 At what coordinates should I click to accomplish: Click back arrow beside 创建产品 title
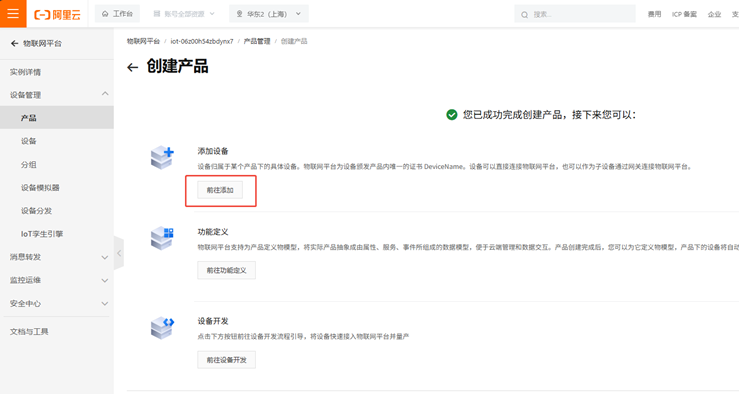point(132,67)
